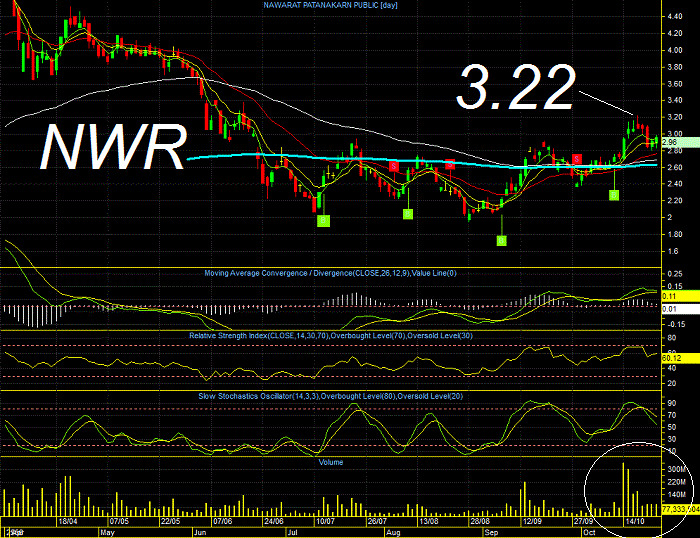Click the 12/09 date label
The height and width of the screenshot is (538, 700).
tap(533, 521)
